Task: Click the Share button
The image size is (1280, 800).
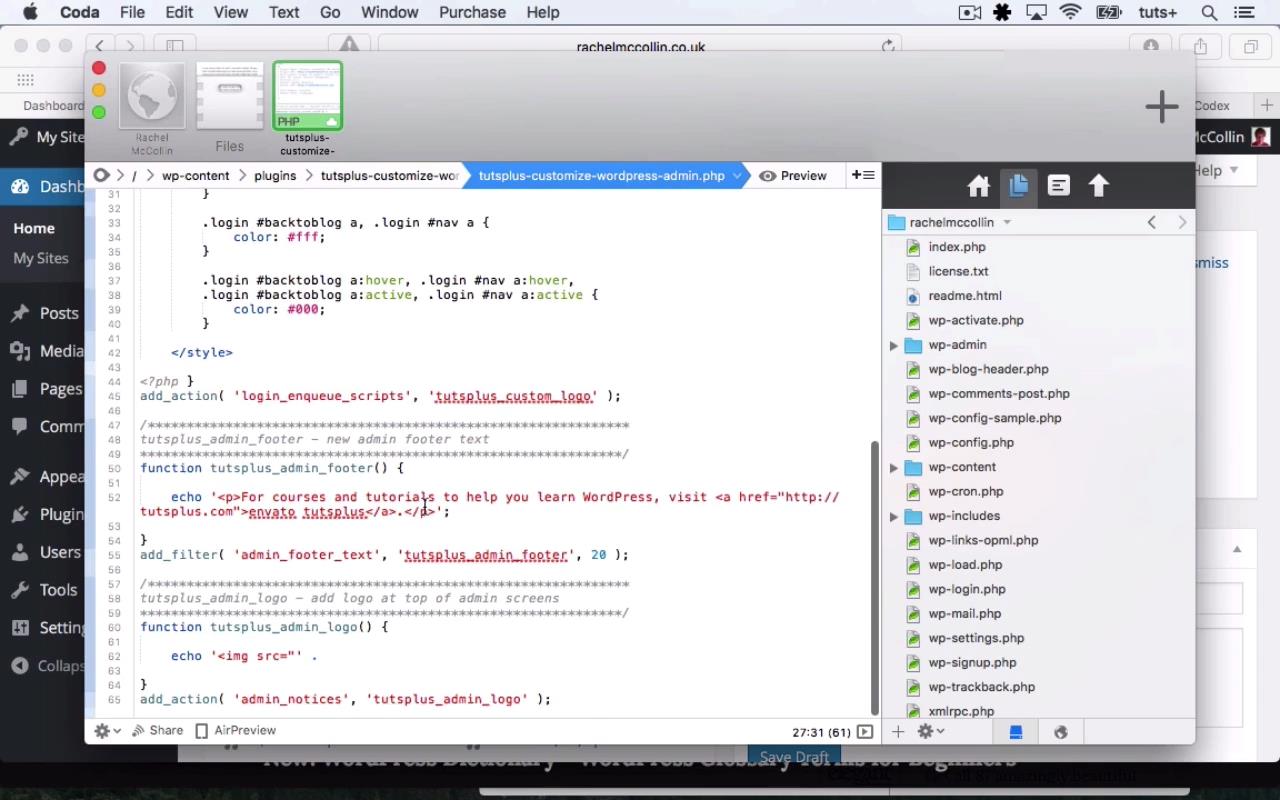Action: pos(158,730)
